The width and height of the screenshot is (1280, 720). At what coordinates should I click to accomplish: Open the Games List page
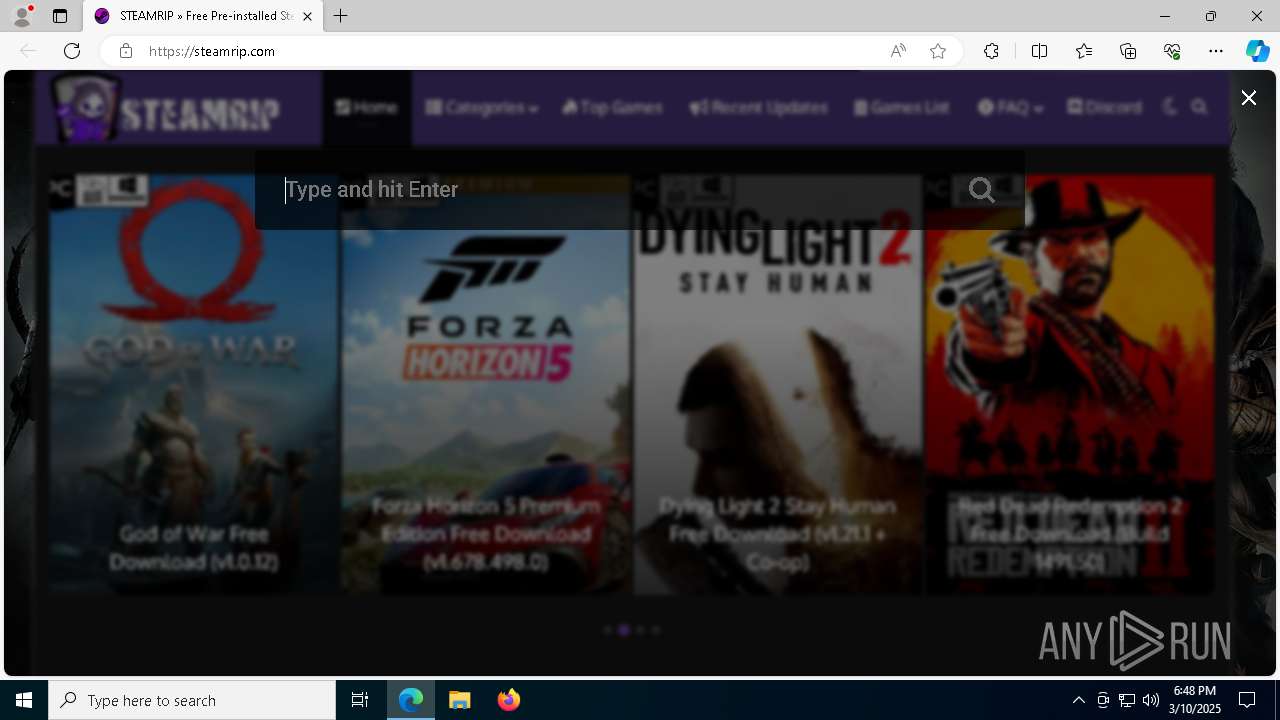coord(902,107)
